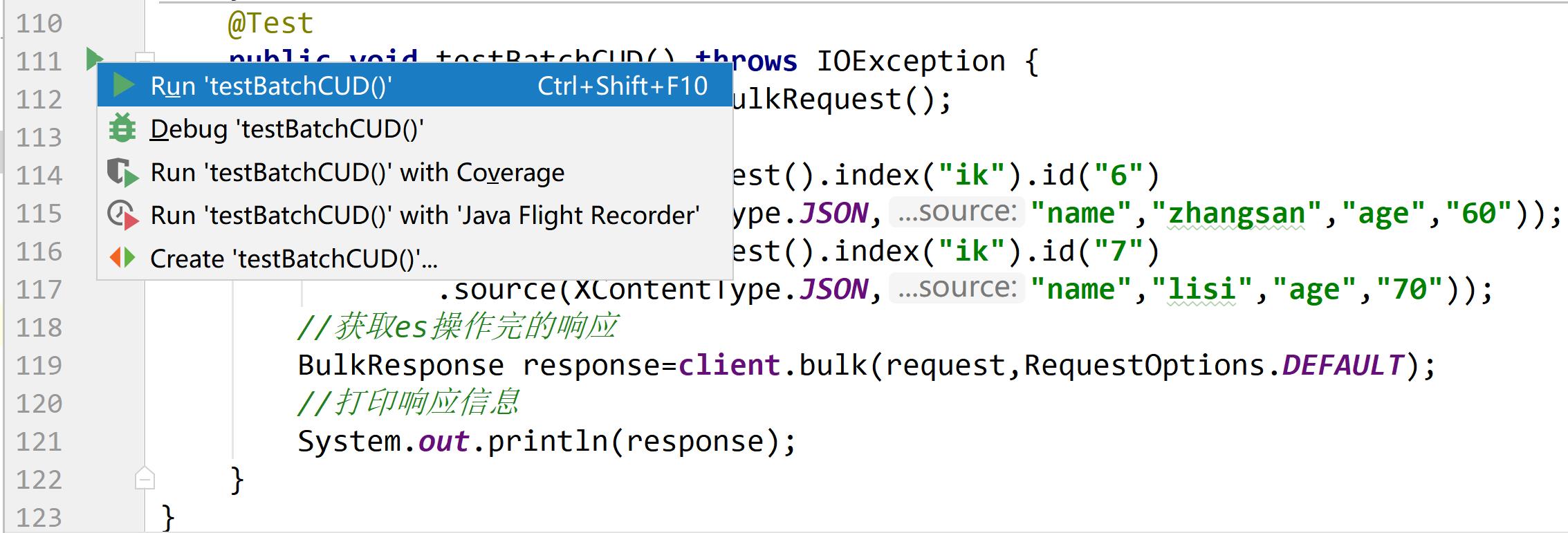Image resolution: width=1568 pixels, height=533 pixels.
Task: Click the green run gutter icon on line 111
Action: point(93,58)
